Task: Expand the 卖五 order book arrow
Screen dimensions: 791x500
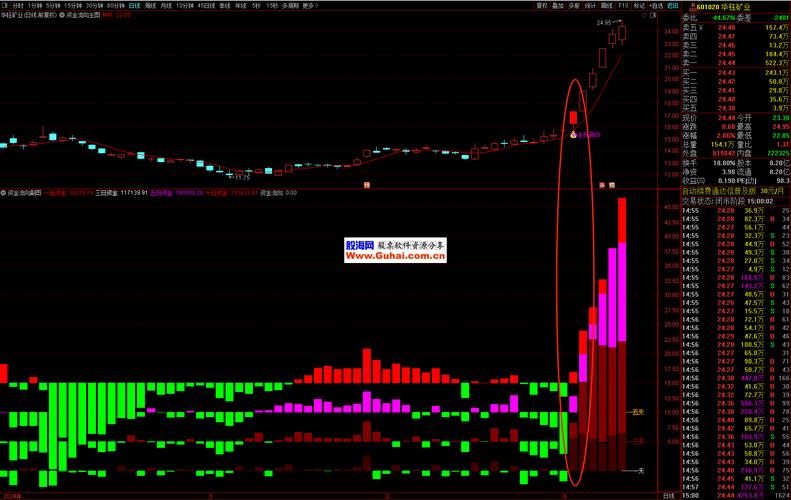Action: (x=701, y=28)
